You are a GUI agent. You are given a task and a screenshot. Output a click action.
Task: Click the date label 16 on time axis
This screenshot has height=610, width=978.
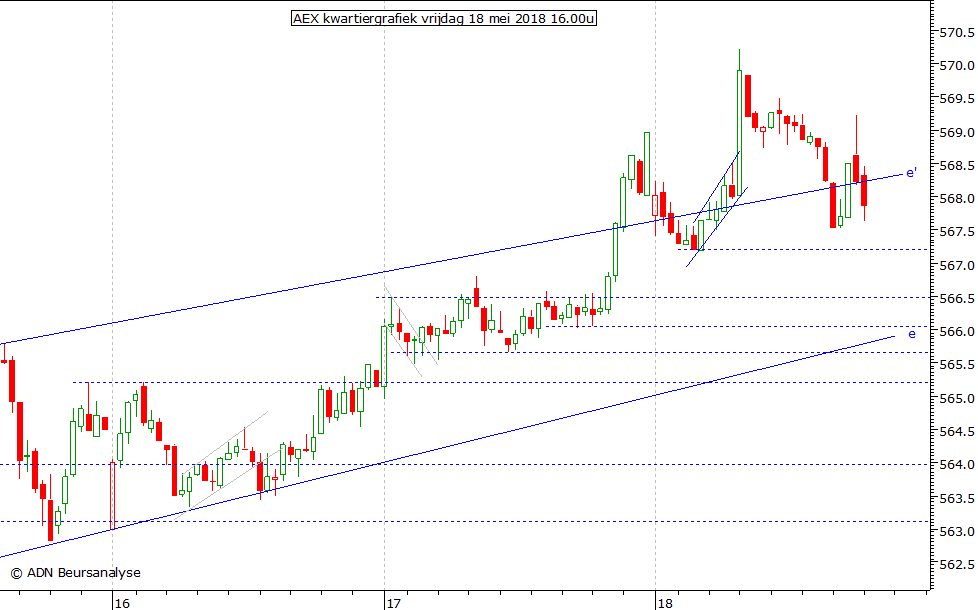[x=122, y=603]
